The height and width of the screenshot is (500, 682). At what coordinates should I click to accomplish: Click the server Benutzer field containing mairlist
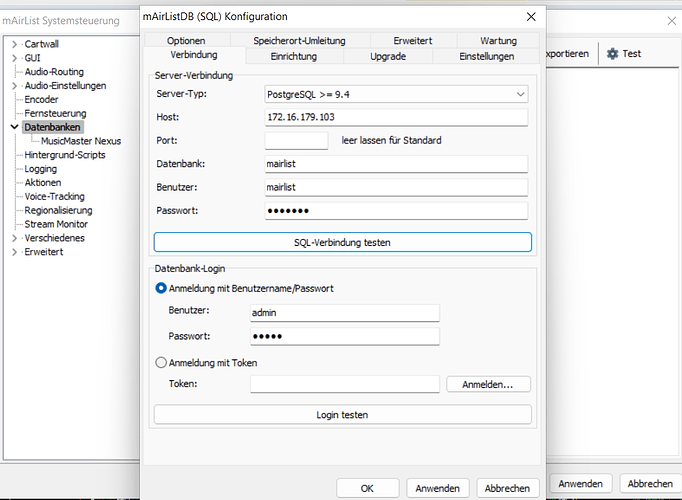click(396, 187)
